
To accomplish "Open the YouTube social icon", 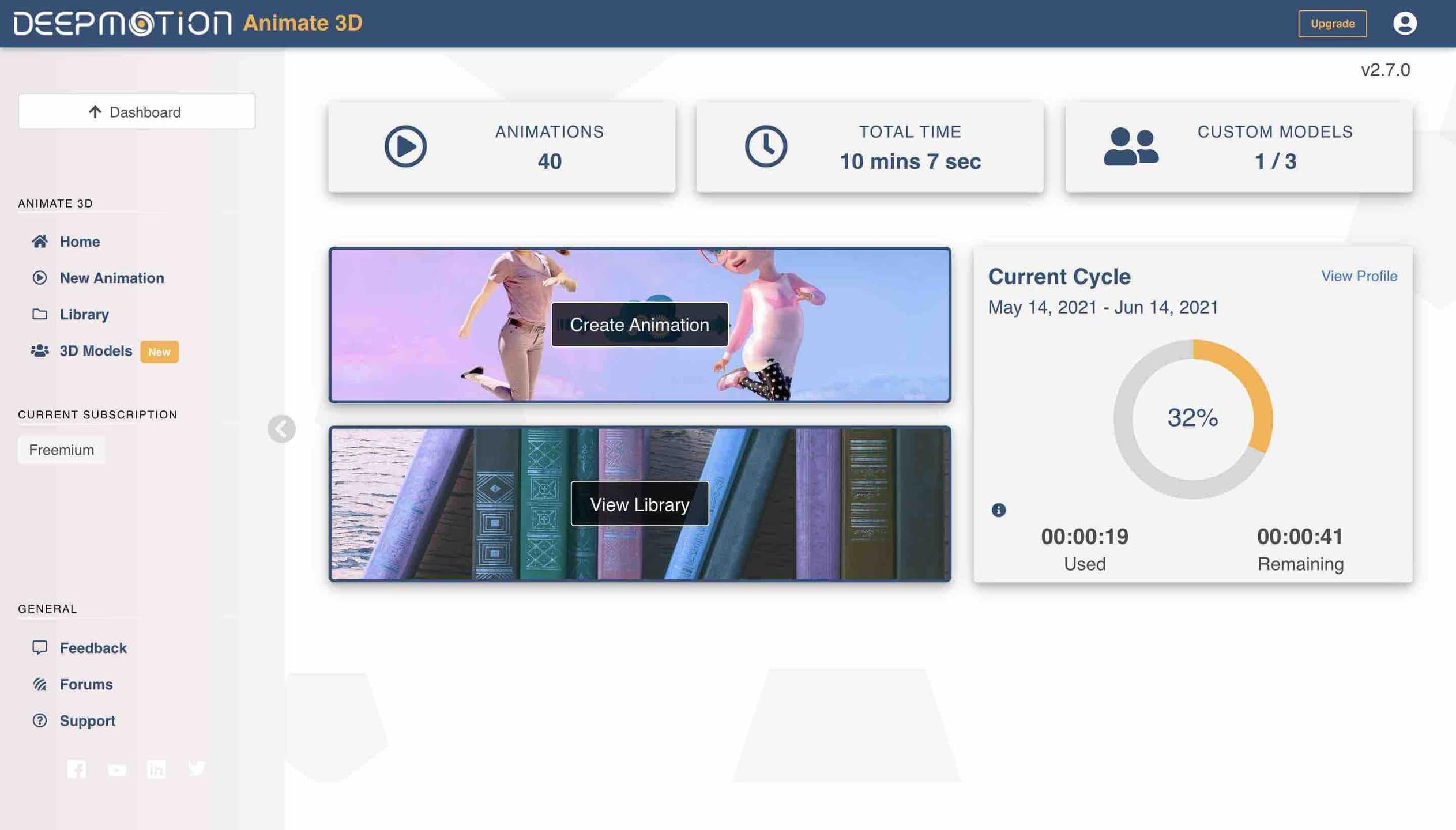I will tap(117, 770).
